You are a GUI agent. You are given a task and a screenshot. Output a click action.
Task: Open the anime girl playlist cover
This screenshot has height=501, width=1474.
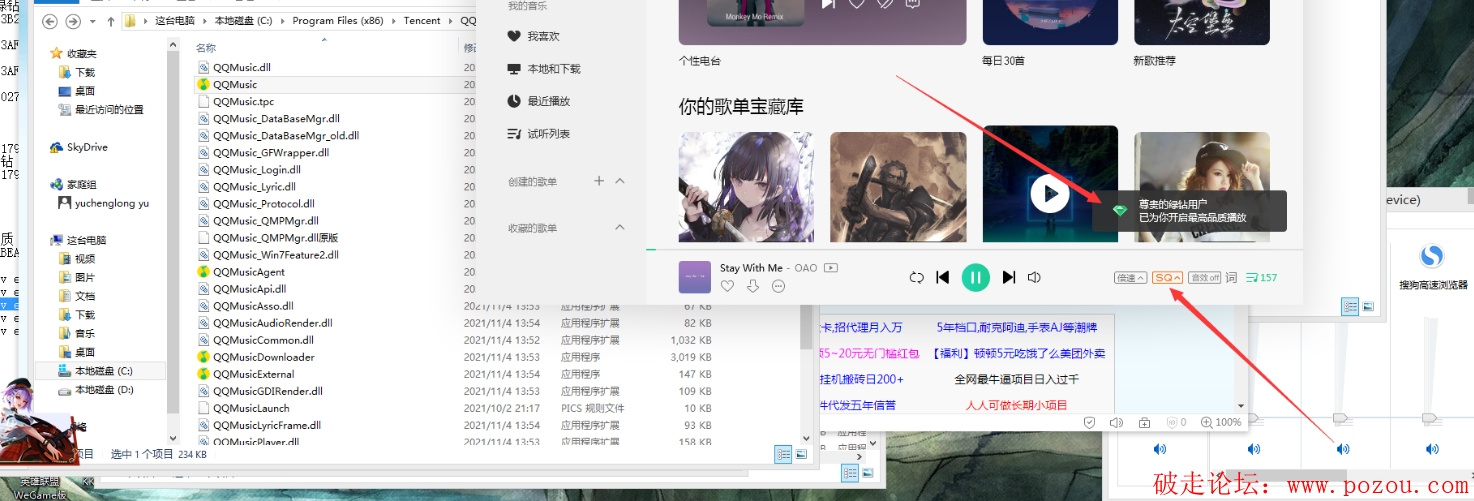click(746, 187)
